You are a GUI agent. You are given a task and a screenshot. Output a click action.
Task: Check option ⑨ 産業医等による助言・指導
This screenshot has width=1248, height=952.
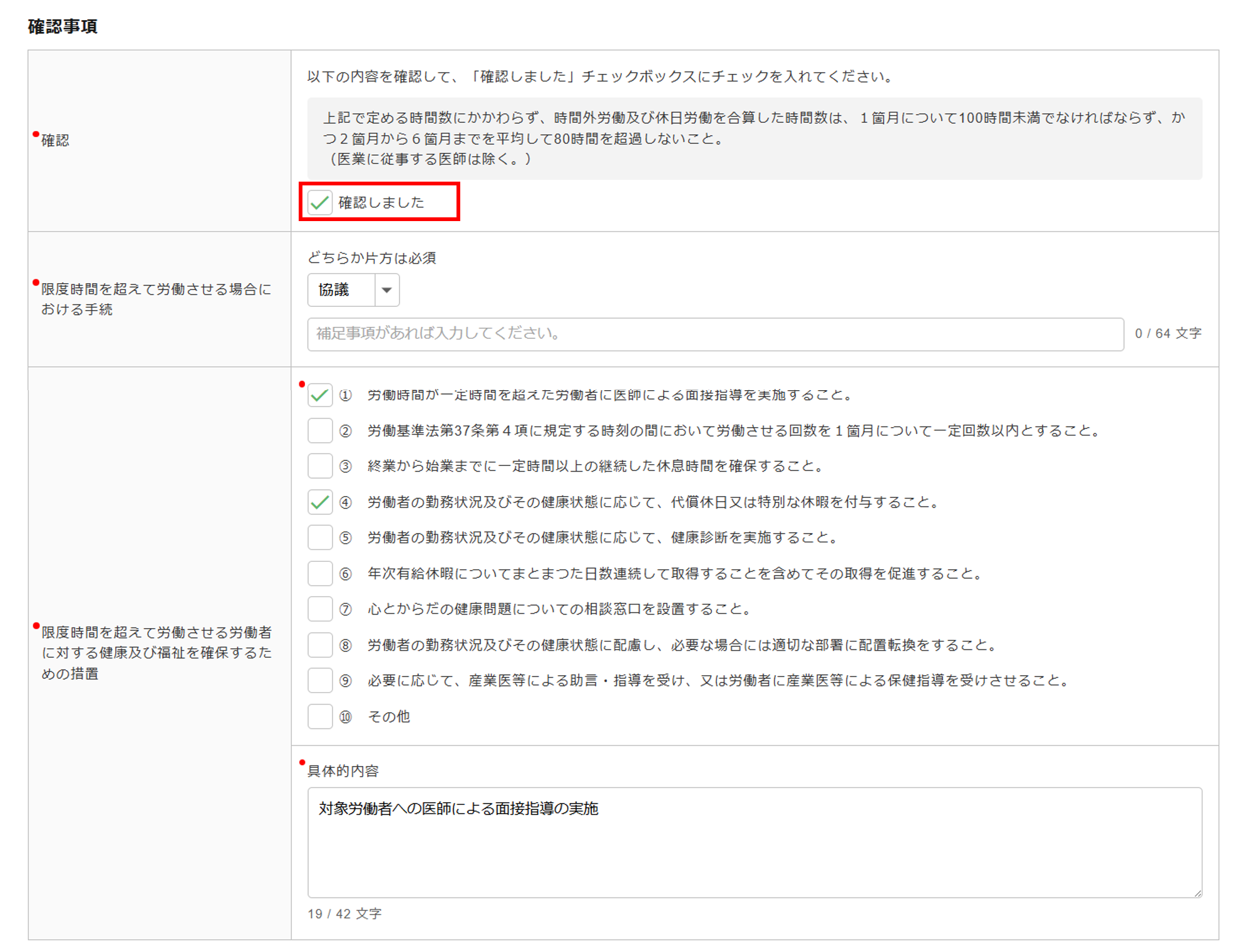[x=319, y=681]
